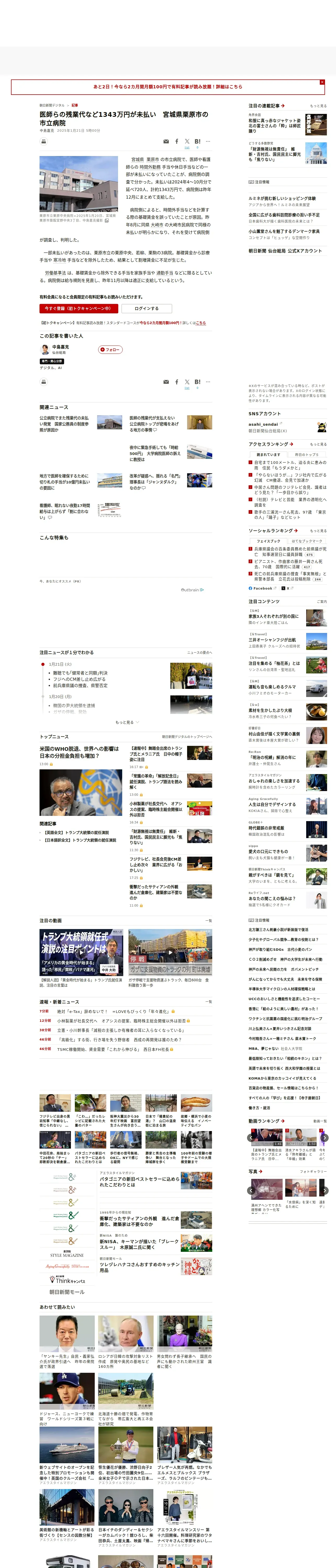This screenshot has height=1568, width=336.
Task: Click もっと見る beside 注目の連載記事
Action: [x=318, y=106]
